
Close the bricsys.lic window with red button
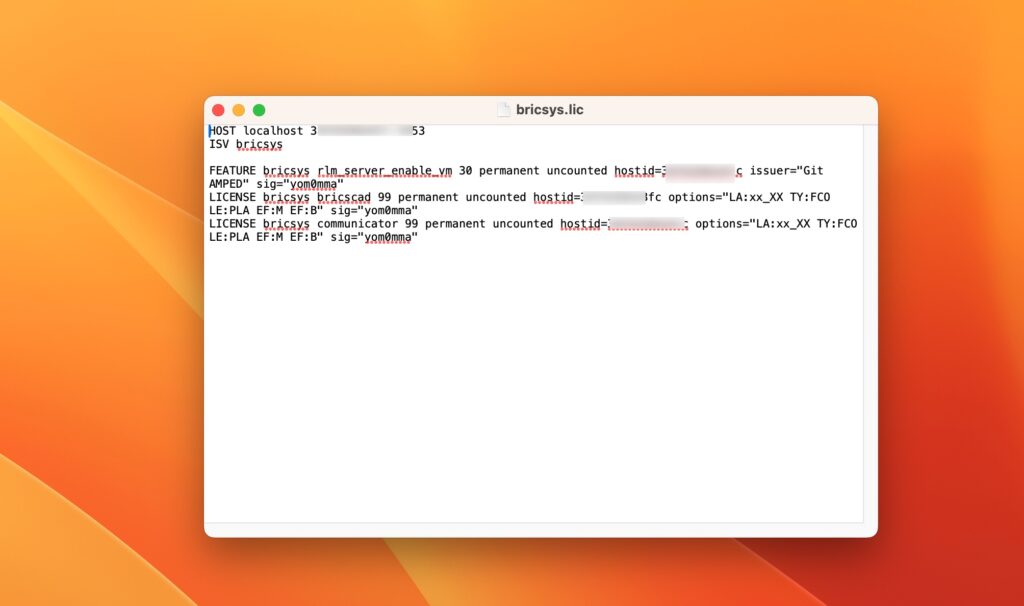pos(218,110)
